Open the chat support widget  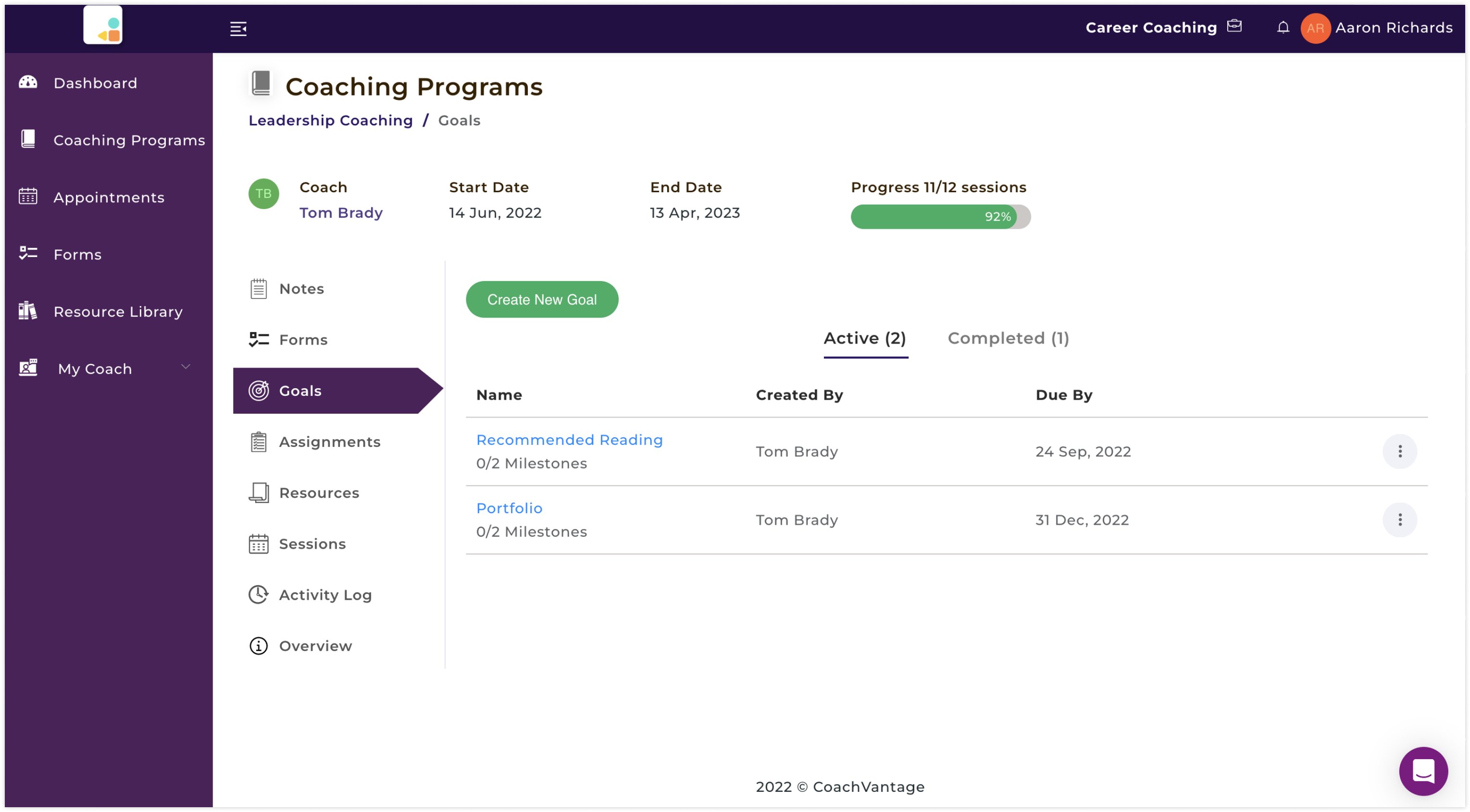pyautogui.click(x=1423, y=772)
